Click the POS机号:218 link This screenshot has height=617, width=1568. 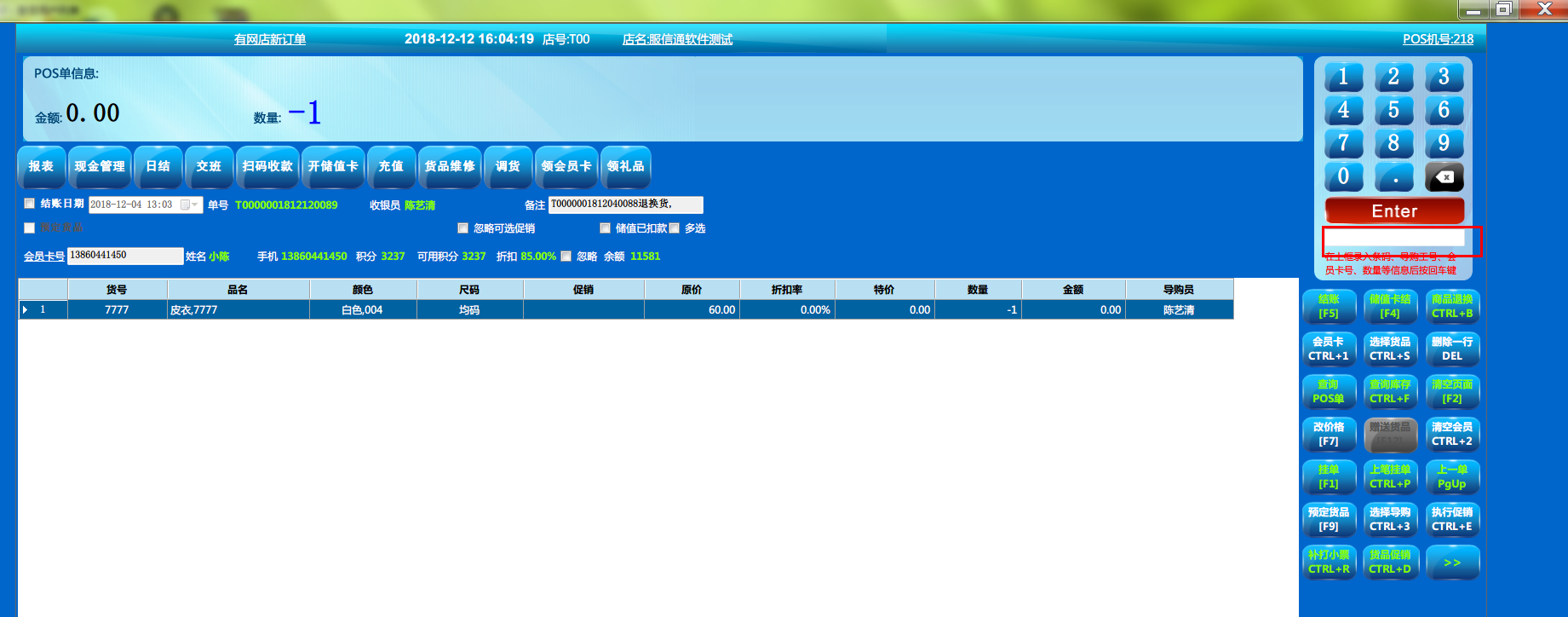pos(1438,39)
